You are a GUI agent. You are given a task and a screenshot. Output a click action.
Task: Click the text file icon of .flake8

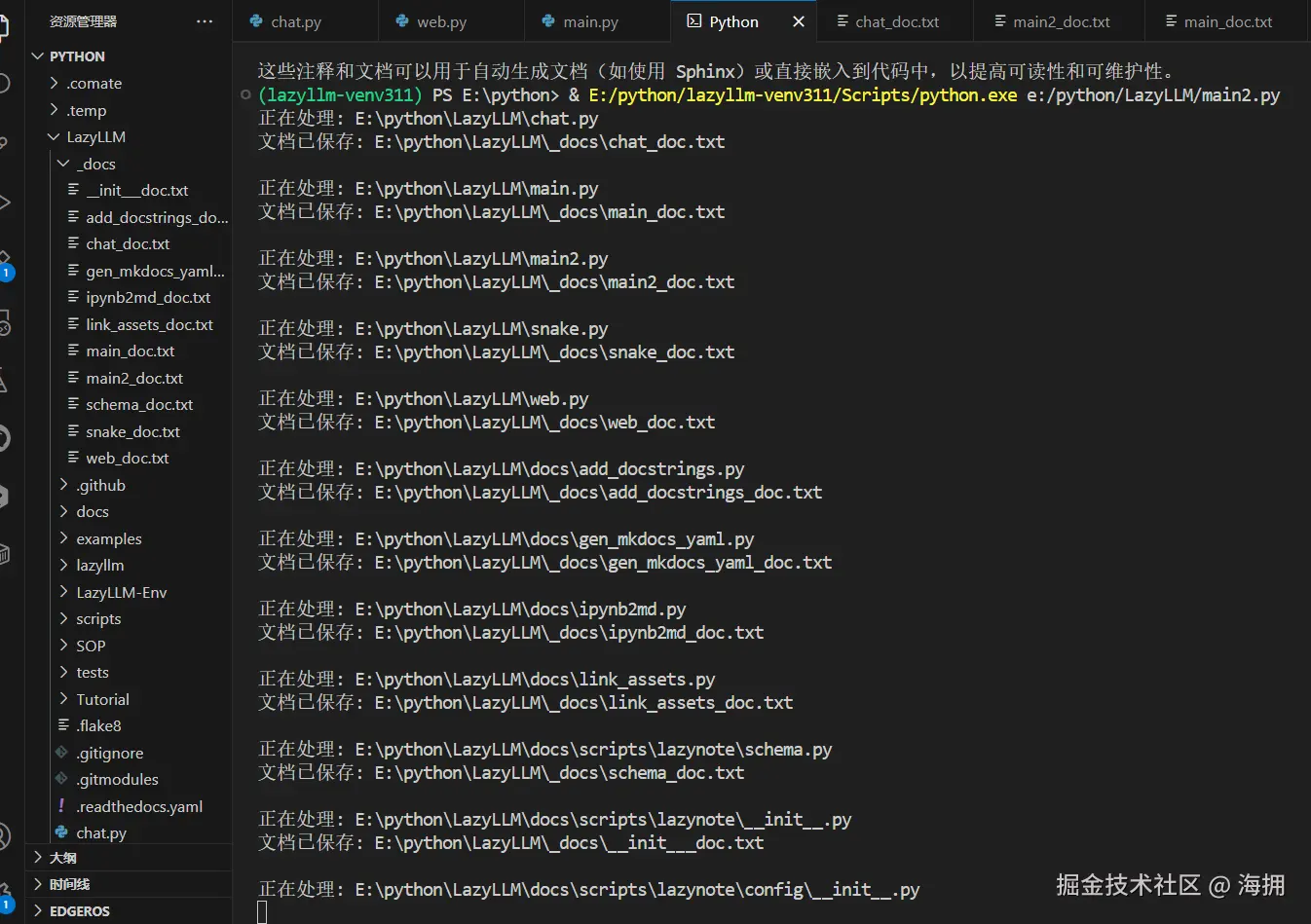pos(62,725)
